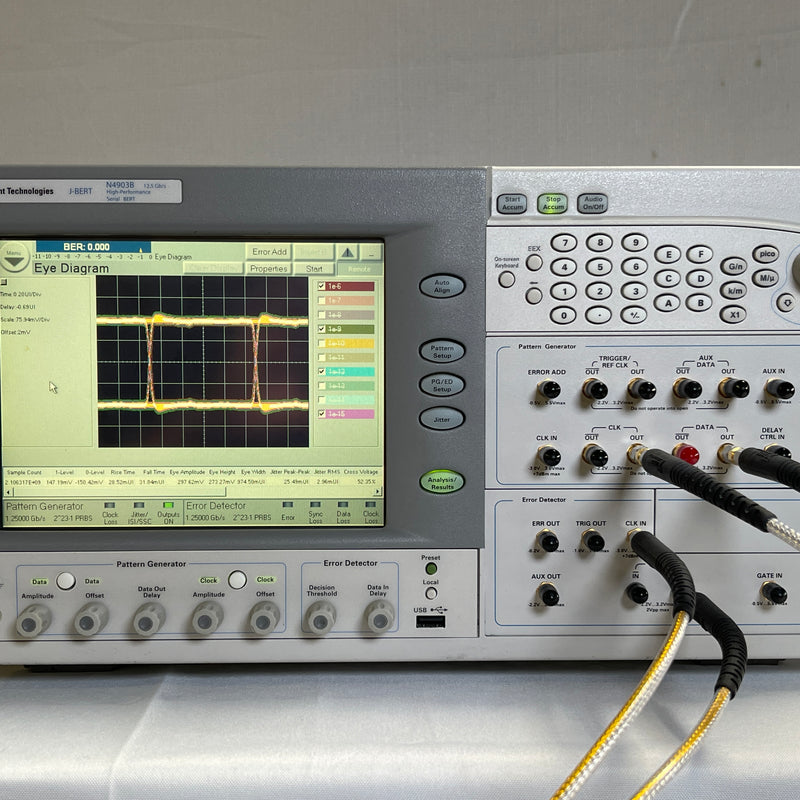800x800 pixels.
Task: Click the warning triangle icon on screen
Action: [x=349, y=254]
